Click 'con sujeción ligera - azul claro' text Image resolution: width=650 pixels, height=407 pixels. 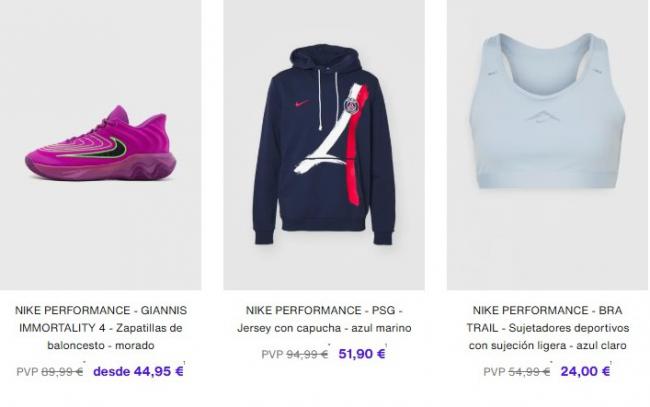pyautogui.click(x=548, y=345)
